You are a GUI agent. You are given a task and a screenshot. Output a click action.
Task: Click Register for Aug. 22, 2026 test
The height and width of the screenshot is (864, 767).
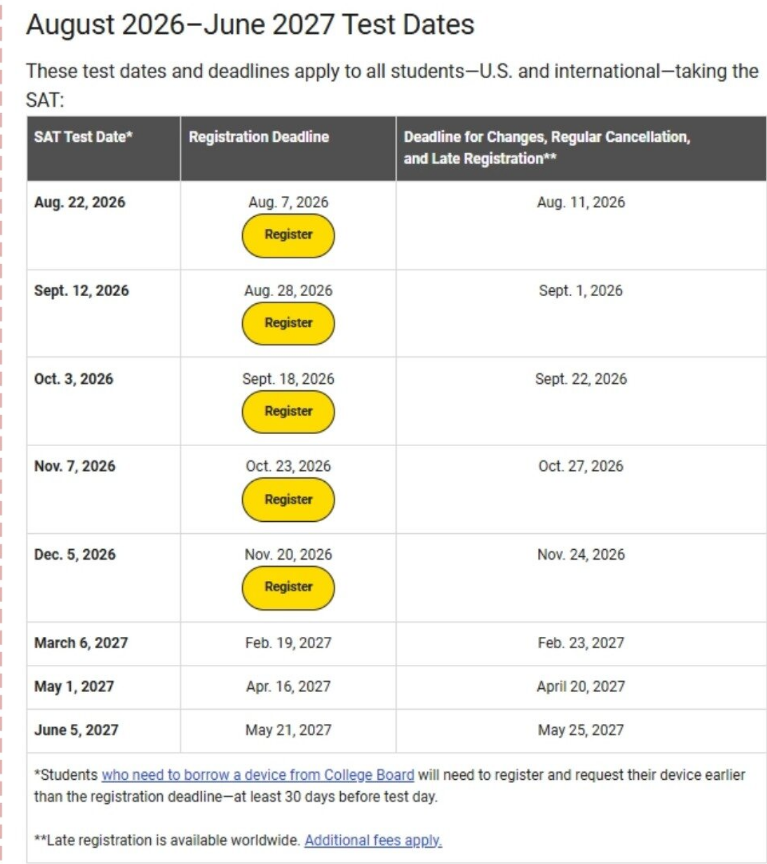point(288,235)
